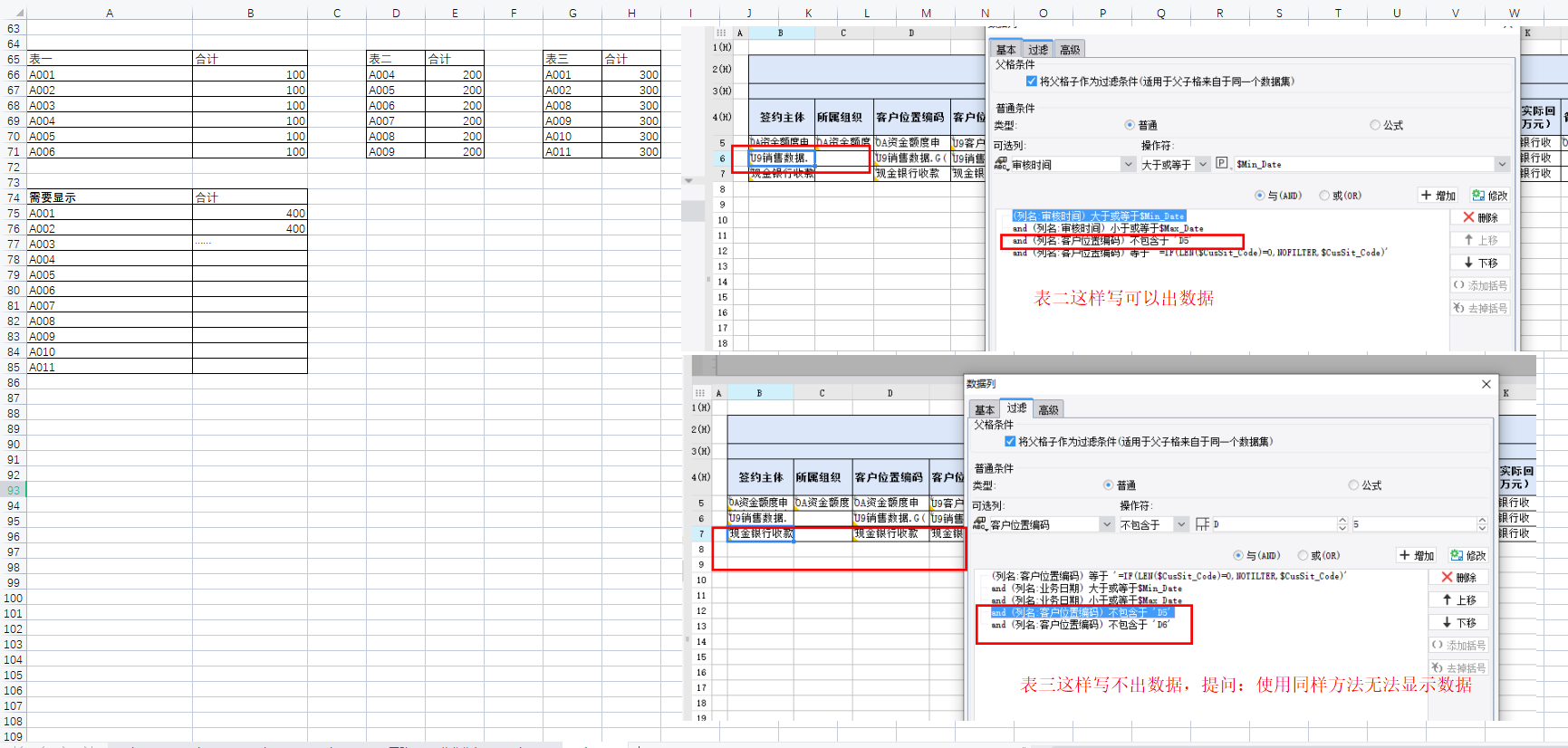Viewport: 1568px width, 748px height.
Task: Click the 400 value beside A002 in 需要显示
Action: 250,229
